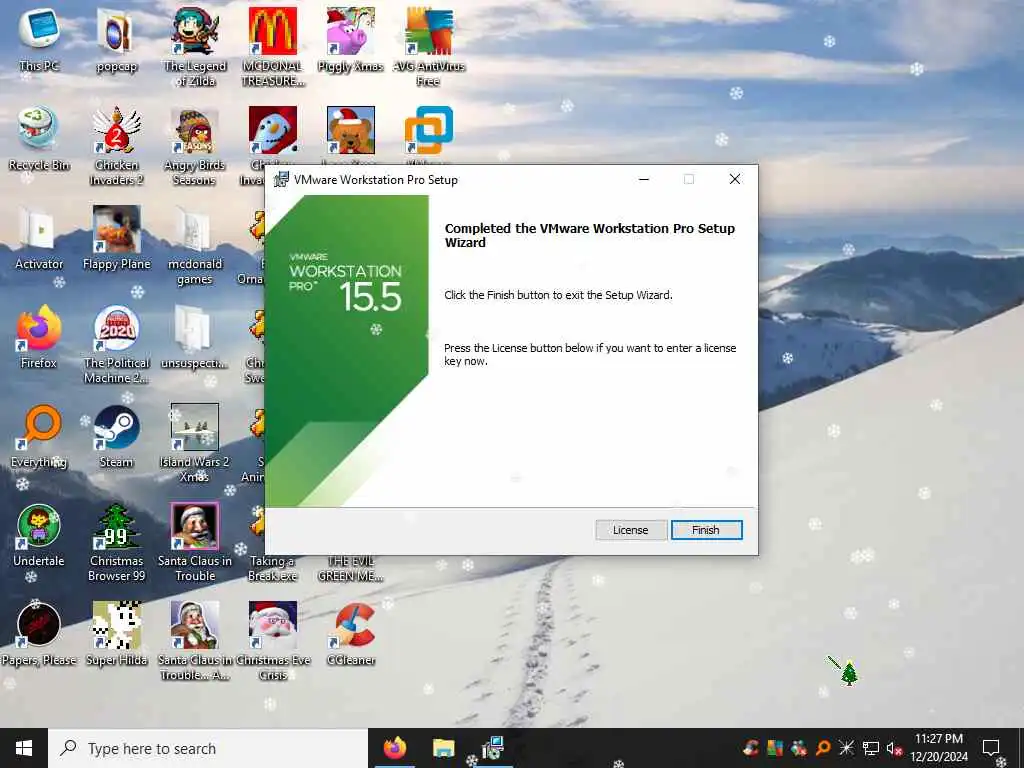Click the taskbar search box

click(x=208, y=748)
